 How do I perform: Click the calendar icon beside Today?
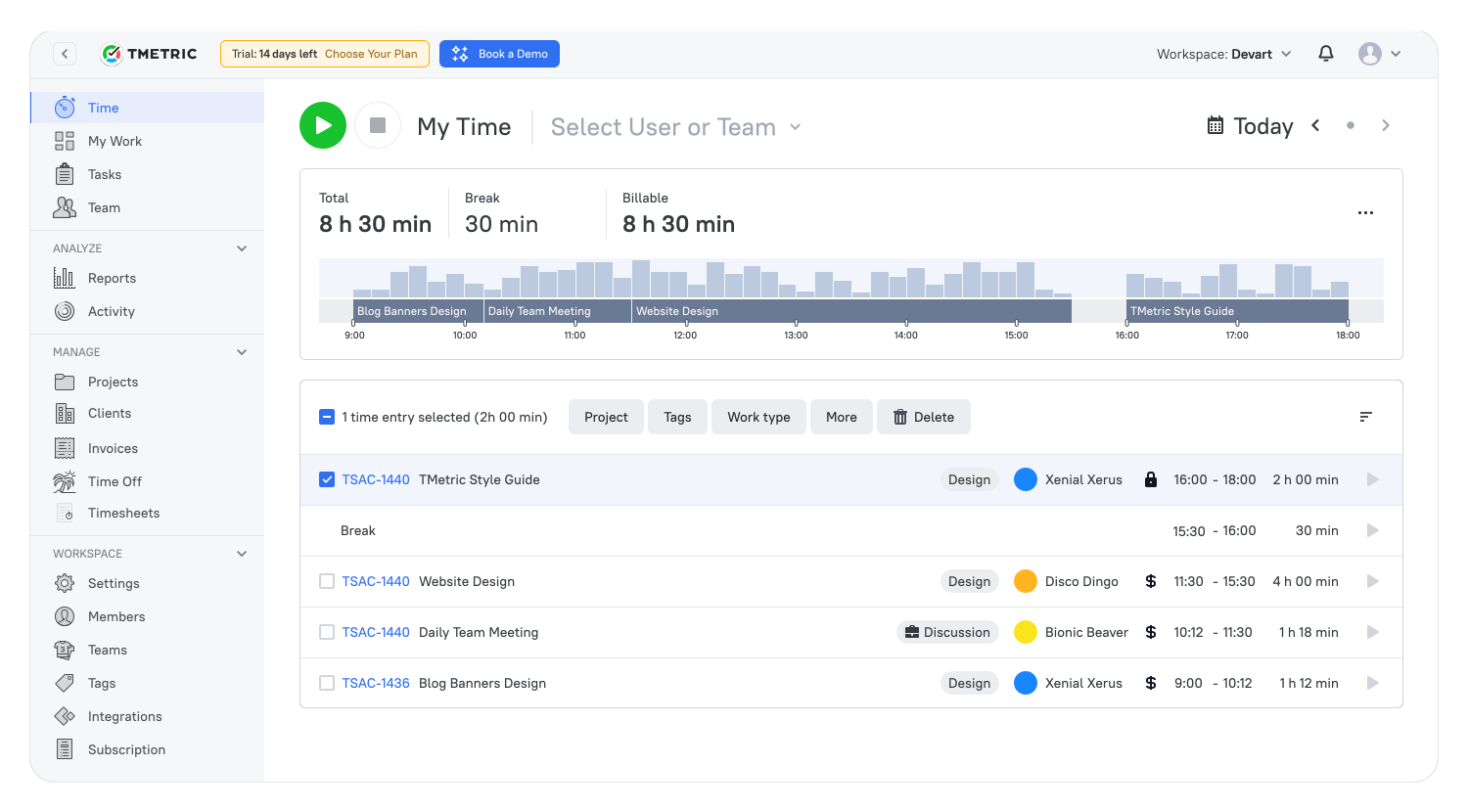pyautogui.click(x=1216, y=125)
